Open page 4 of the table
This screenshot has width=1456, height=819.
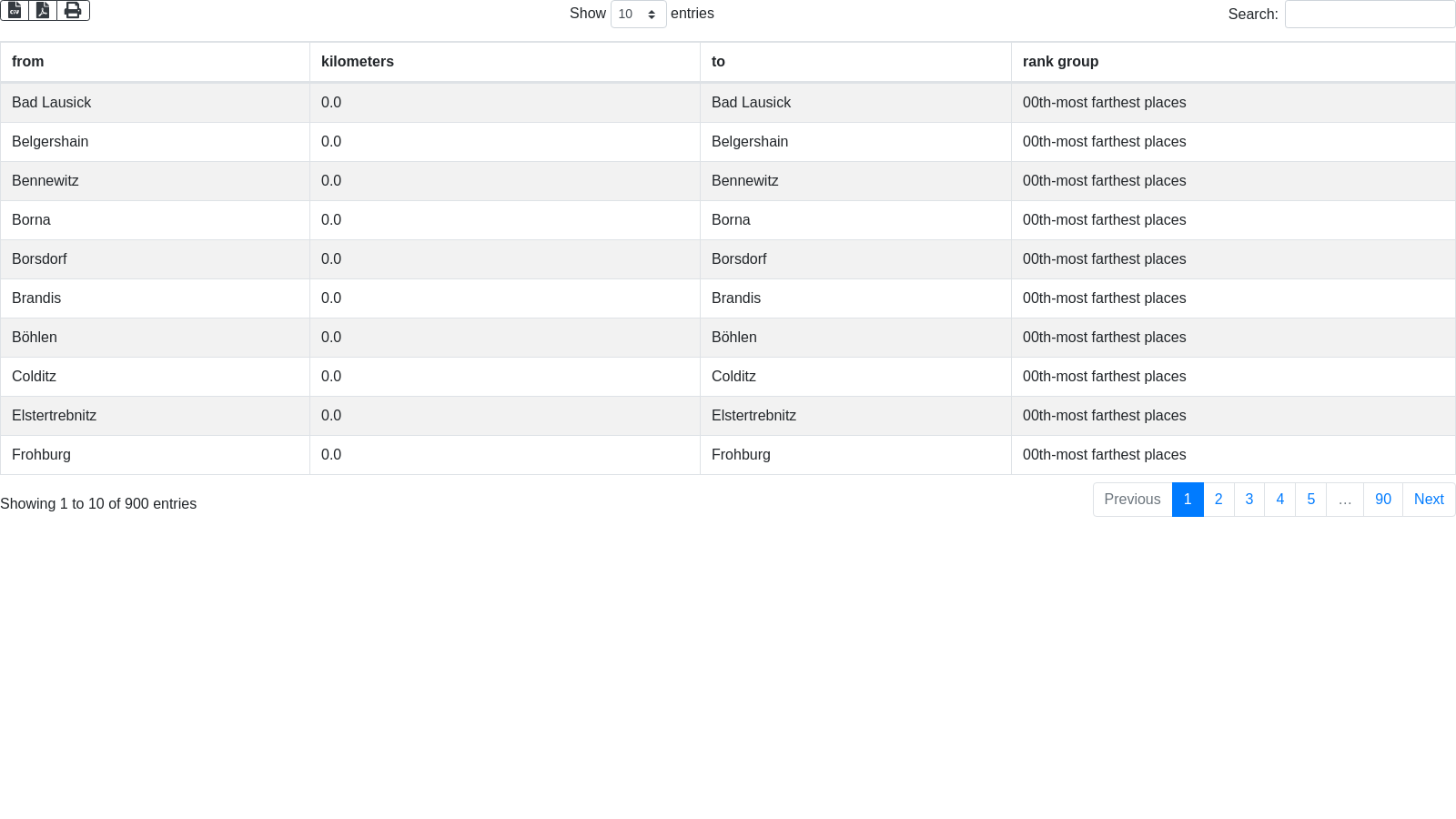click(1279, 500)
